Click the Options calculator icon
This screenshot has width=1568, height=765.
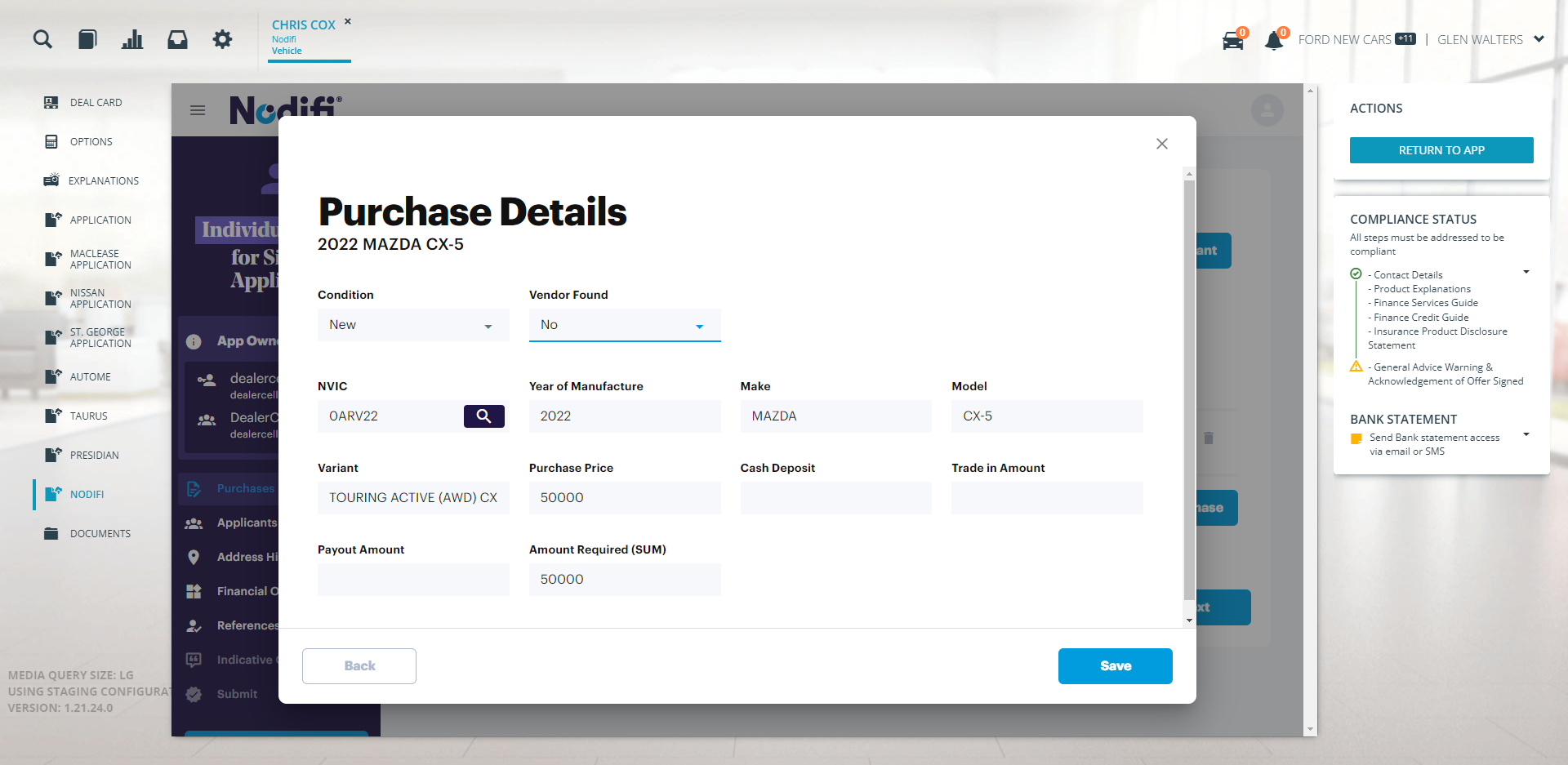[x=51, y=142]
